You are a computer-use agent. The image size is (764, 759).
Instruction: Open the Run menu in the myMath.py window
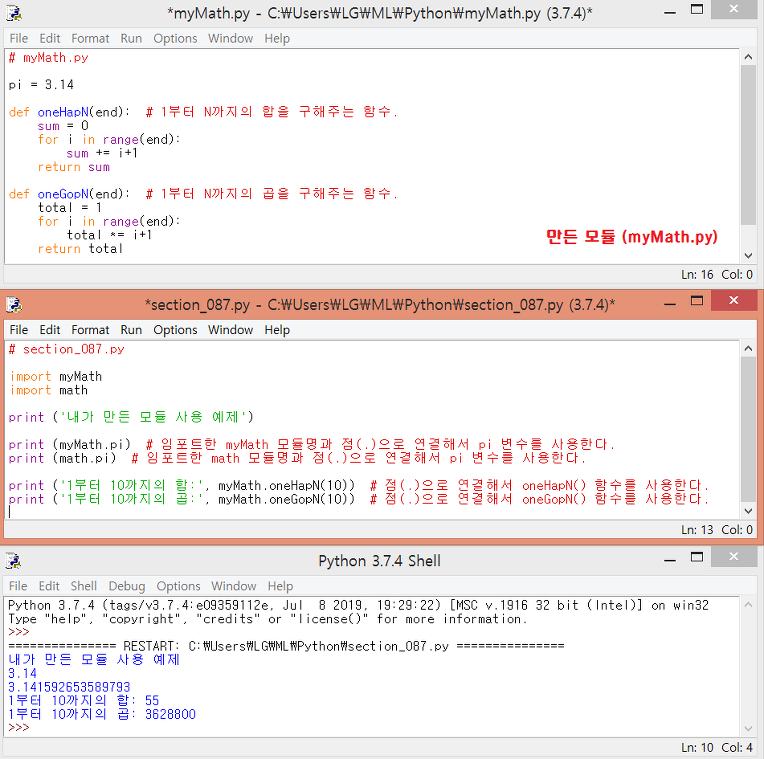[131, 38]
